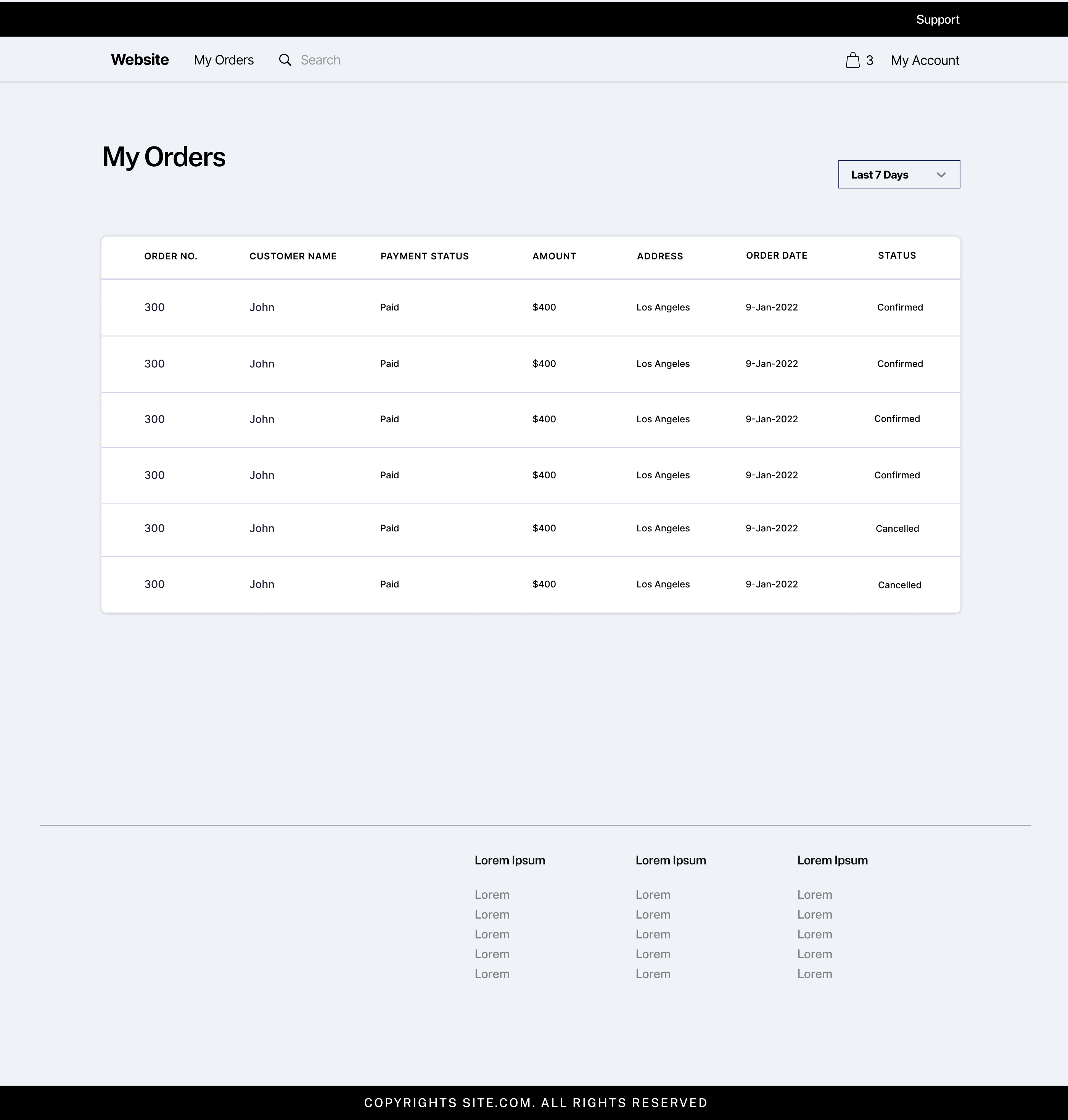
Task: Sort by ORDER NO. column header
Action: point(171,256)
